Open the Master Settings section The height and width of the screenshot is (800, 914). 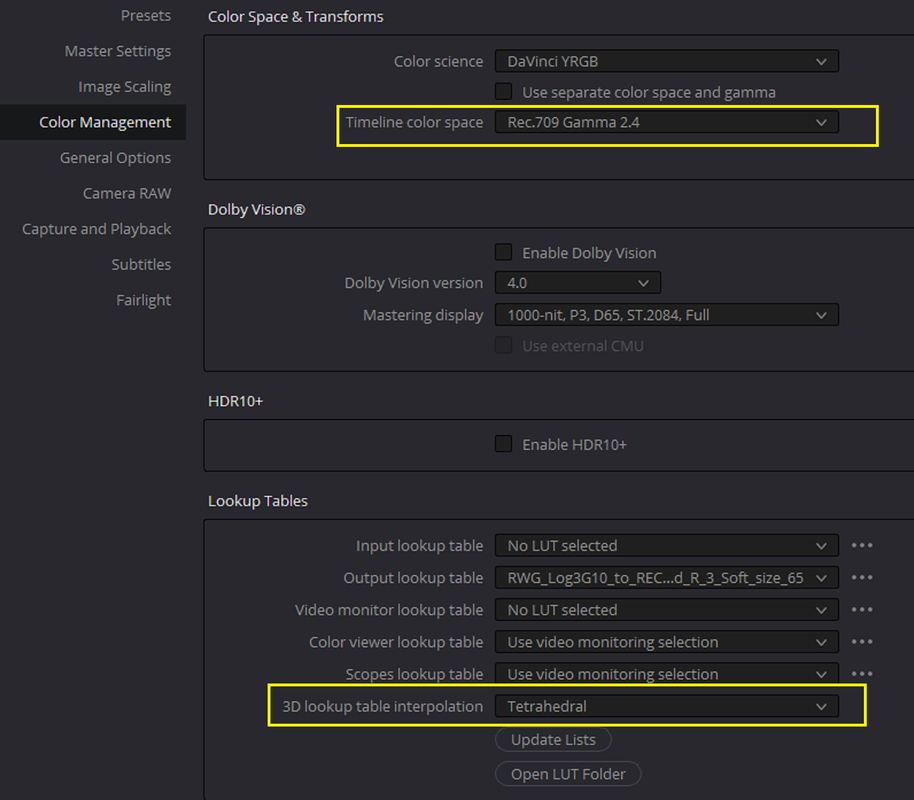coord(118,51)
